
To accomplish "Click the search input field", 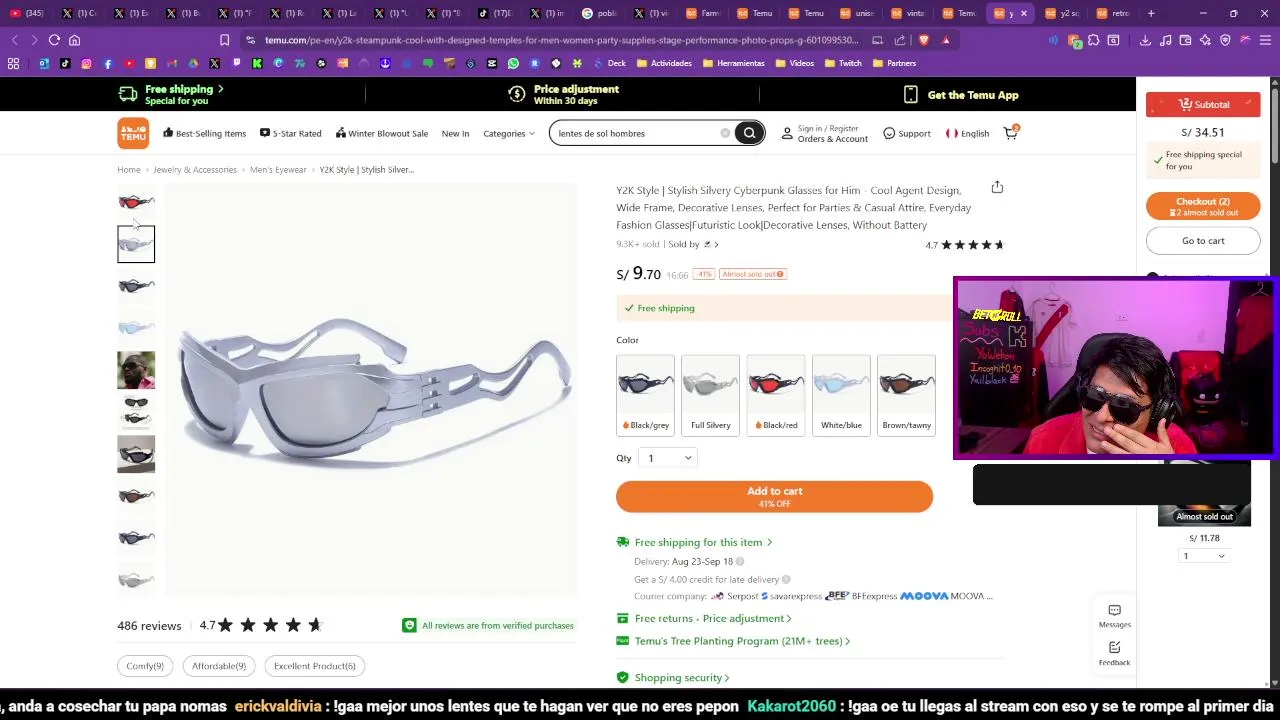I will 635,133.
